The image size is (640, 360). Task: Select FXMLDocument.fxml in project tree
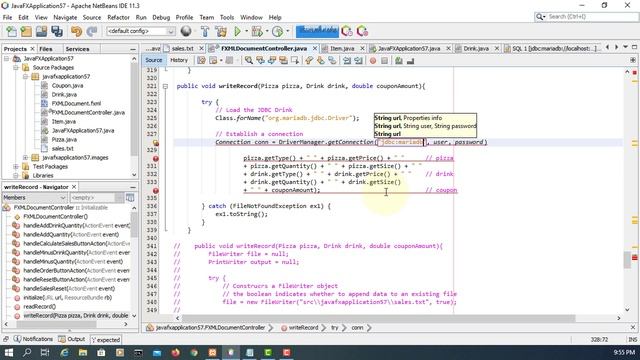(x=76, y=104)
